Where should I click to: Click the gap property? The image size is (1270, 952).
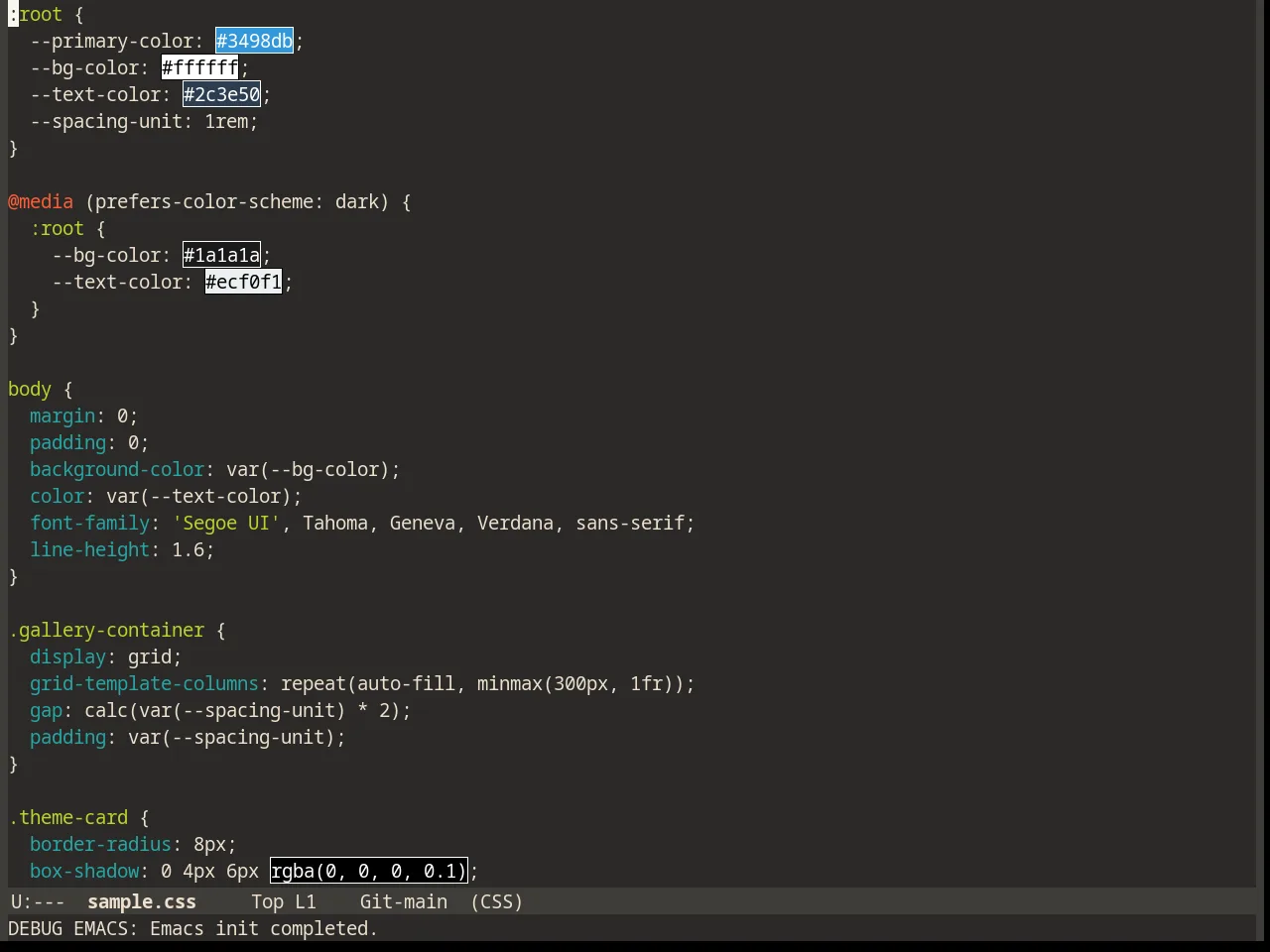coord(46,710)
